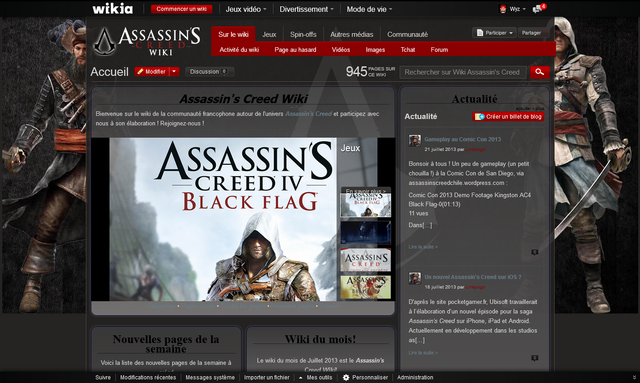This screenshot has width=640, height=383.
Task: Open the Images submenu item
Action: pos(375,49)
